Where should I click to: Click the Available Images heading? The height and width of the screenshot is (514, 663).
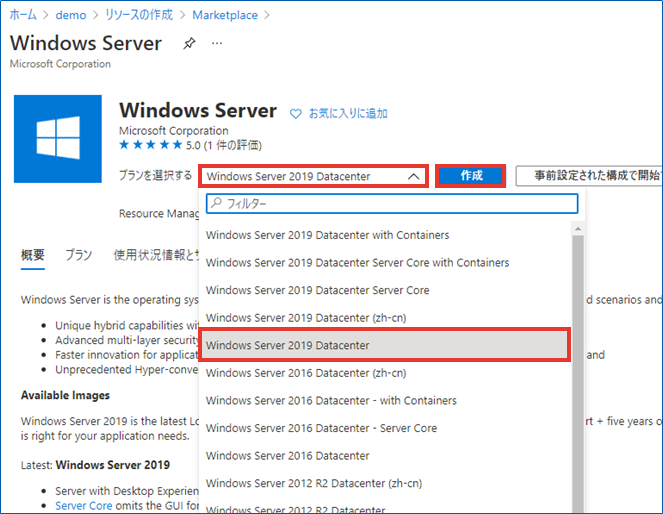pos(65,395)
